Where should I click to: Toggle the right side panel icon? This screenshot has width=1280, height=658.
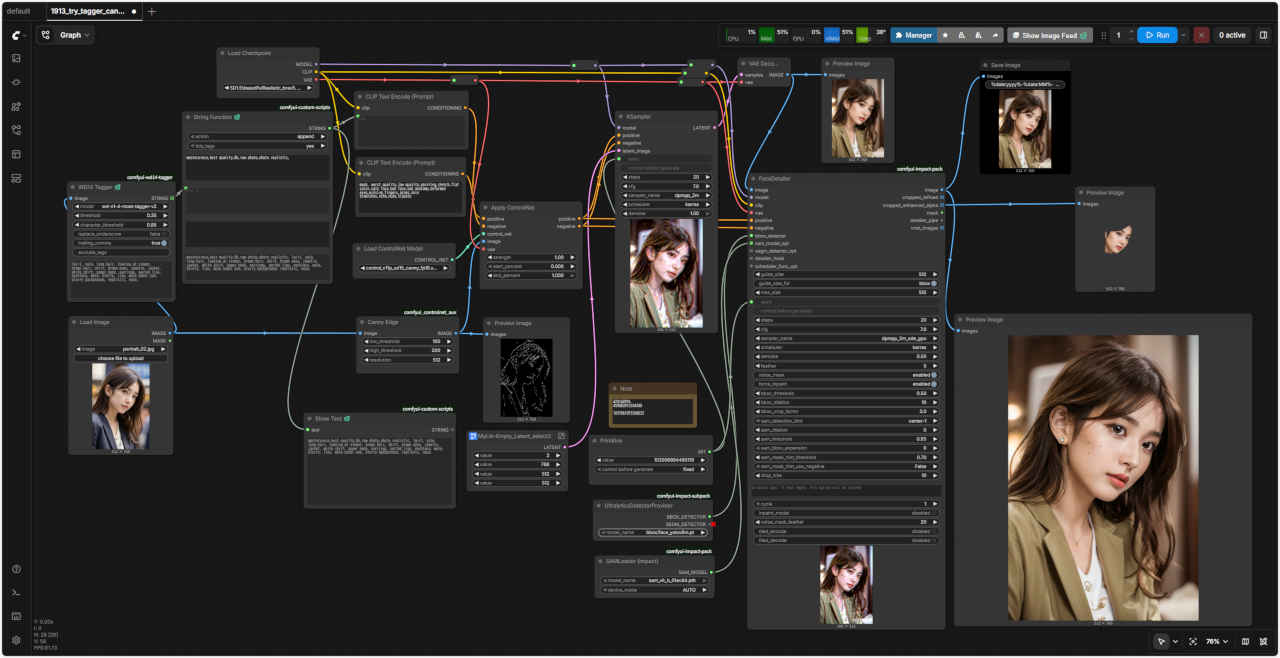pos(1263,35)
